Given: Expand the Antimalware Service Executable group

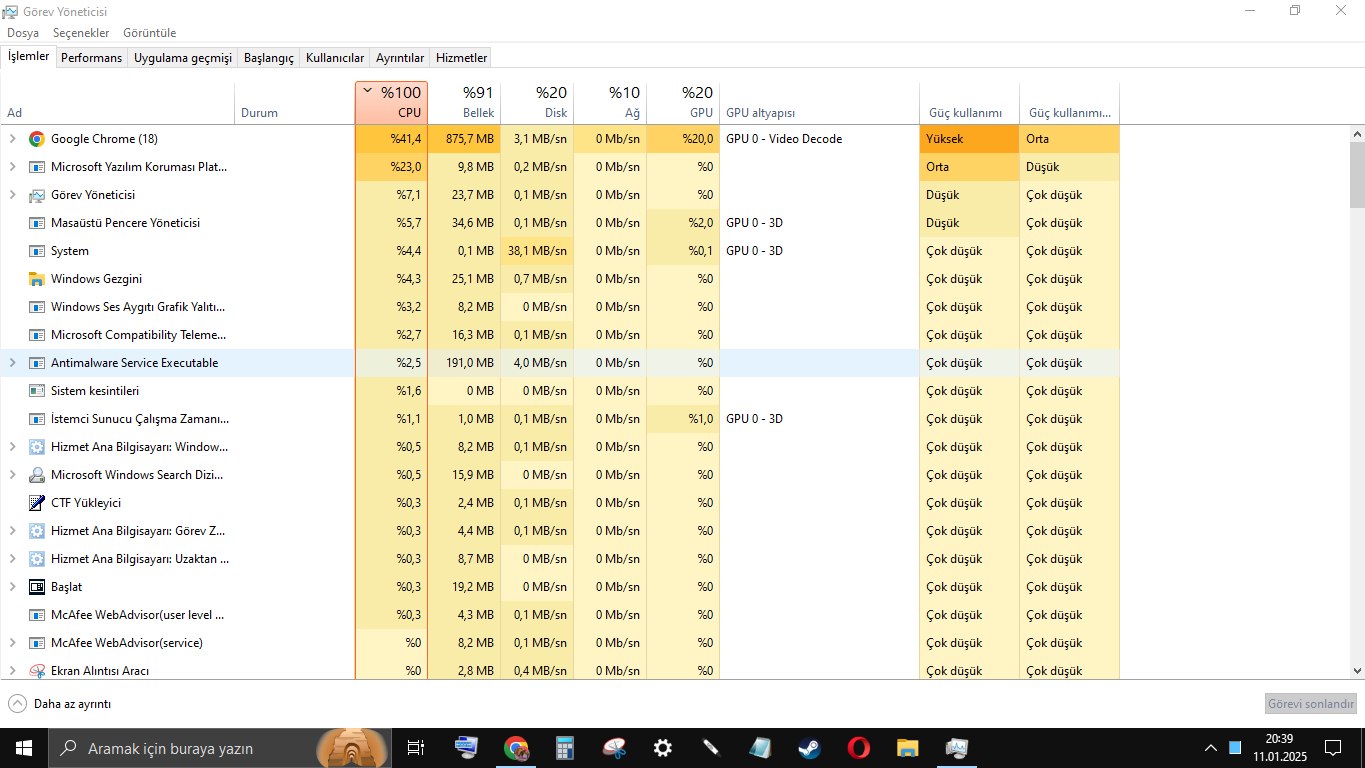Looking at the screenshot, I should (13, 363).
